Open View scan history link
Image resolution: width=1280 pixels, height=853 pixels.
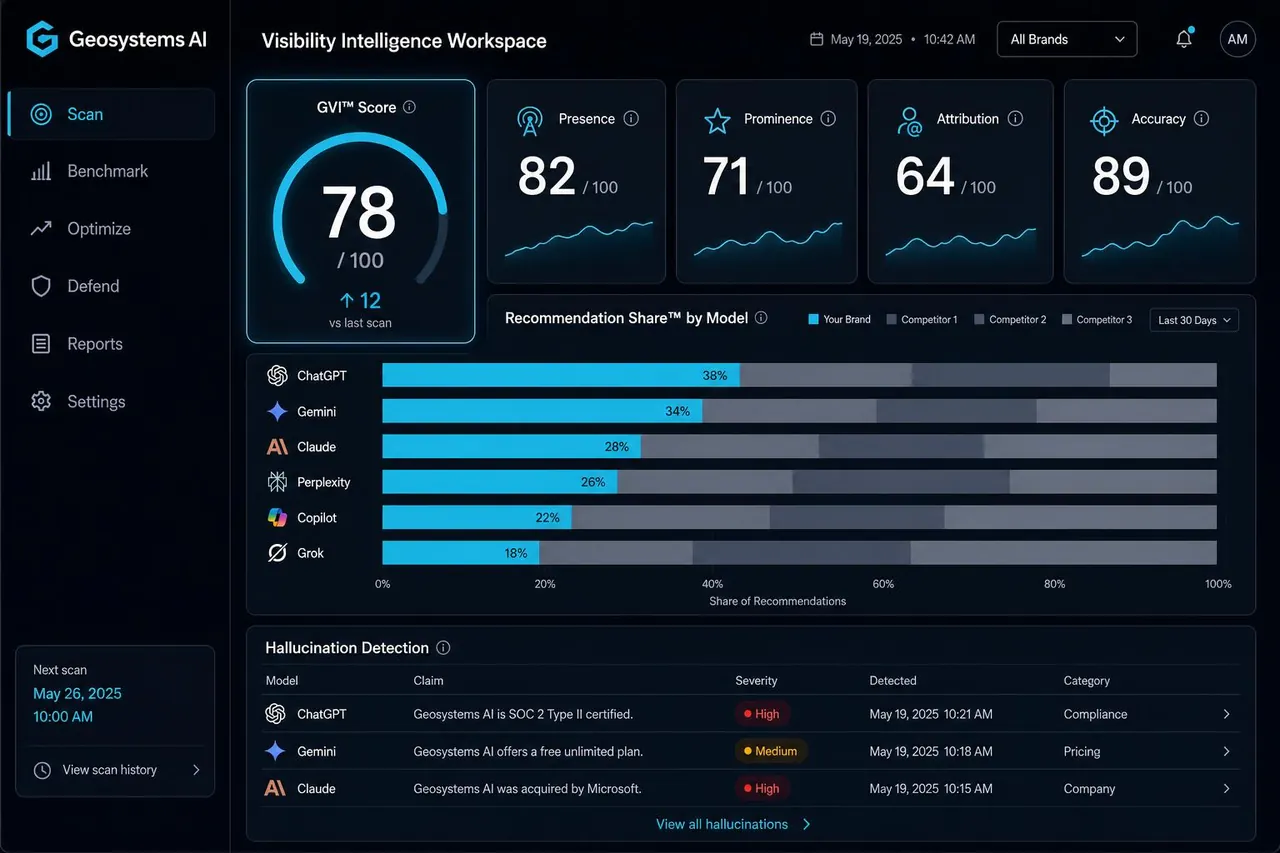tap(110, 770)
